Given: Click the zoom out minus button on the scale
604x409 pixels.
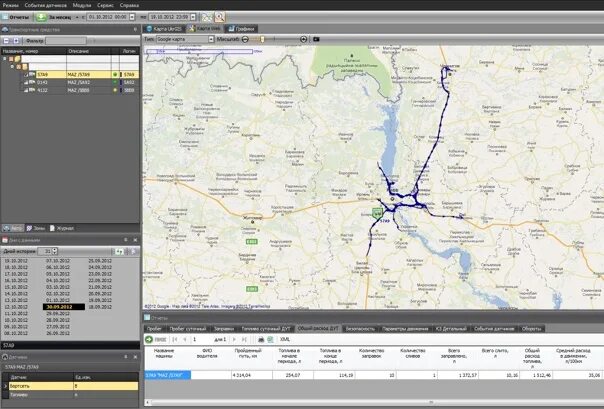Looking at the screenshot, I should coord(245,39).
